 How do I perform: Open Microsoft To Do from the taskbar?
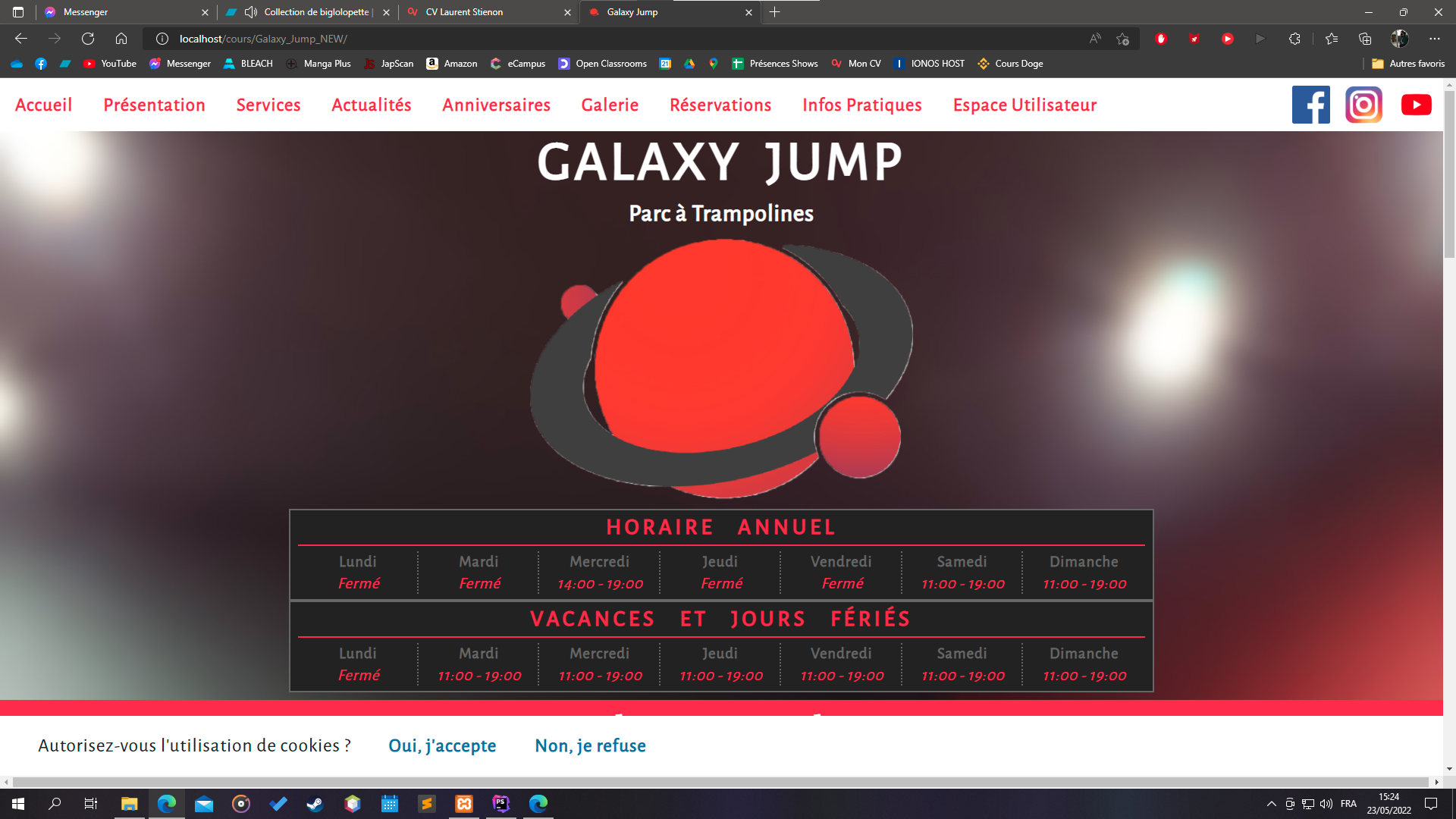point(278,804)
